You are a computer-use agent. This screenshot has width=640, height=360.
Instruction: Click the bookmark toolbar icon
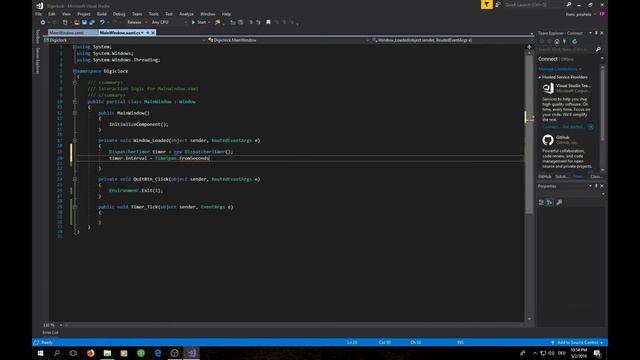(268, 22)
